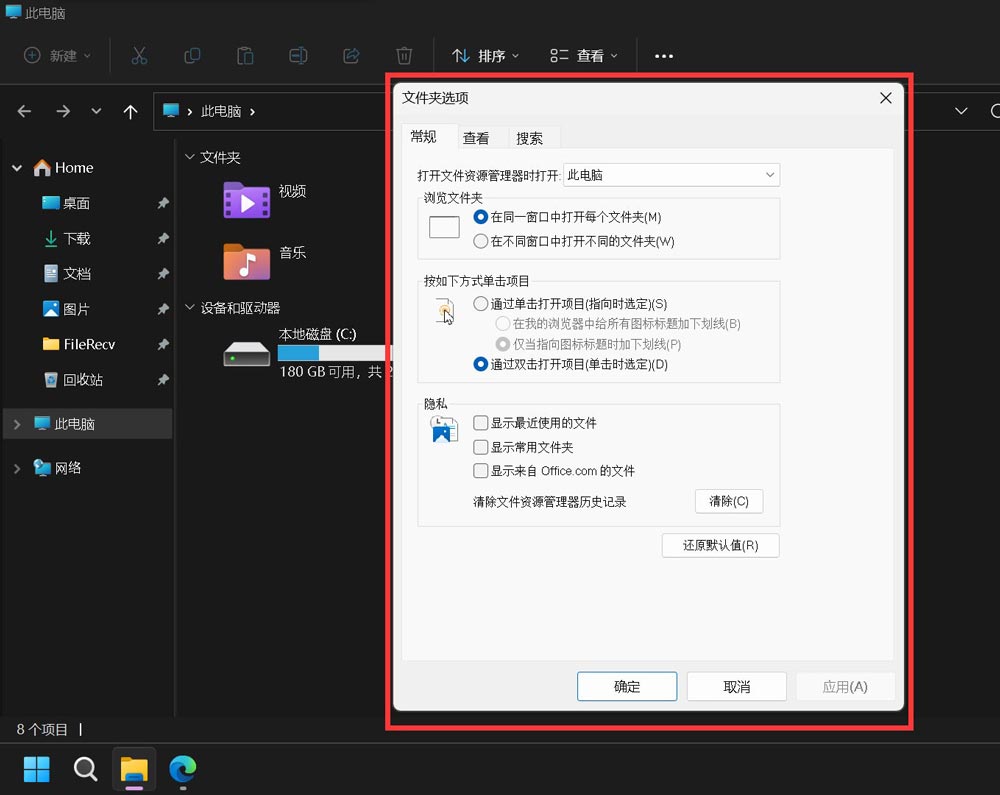Click the Delete icon in the toolbar
Screen dimensions: 1000x795
tap(404, 55)
